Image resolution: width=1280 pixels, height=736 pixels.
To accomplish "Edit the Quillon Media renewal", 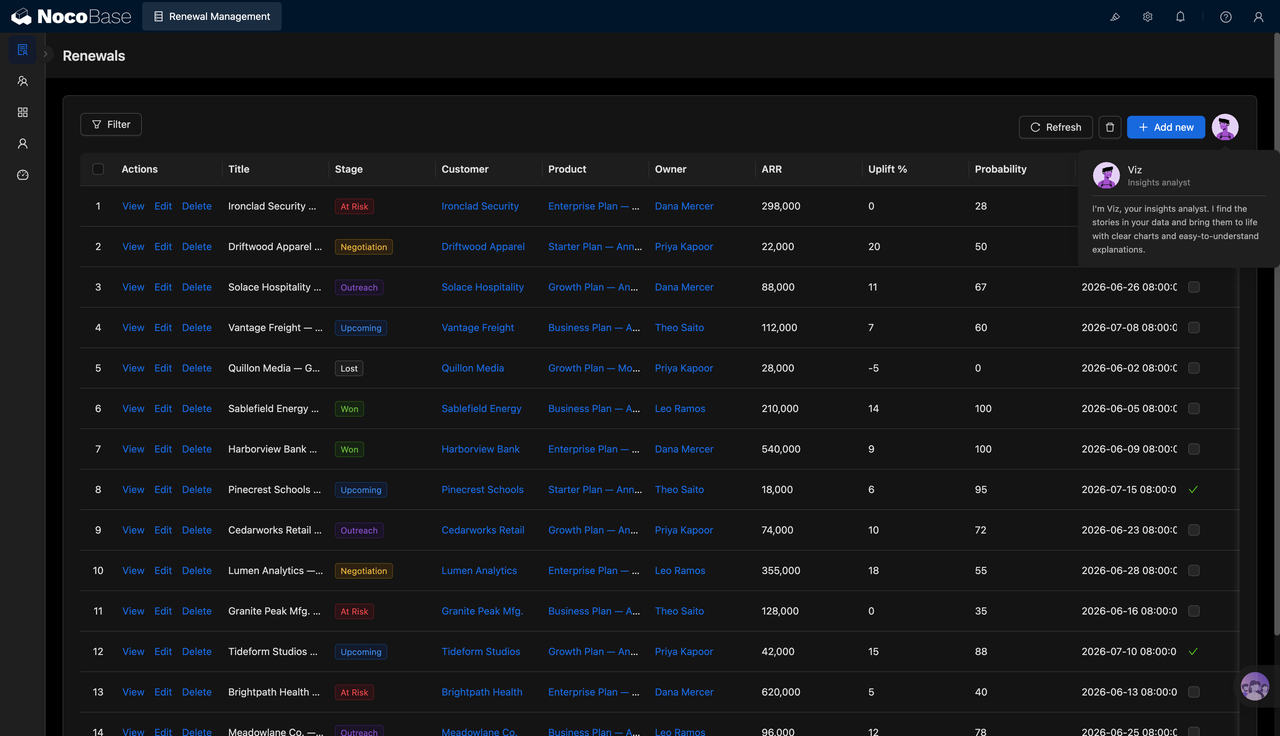I will point(163,368).
